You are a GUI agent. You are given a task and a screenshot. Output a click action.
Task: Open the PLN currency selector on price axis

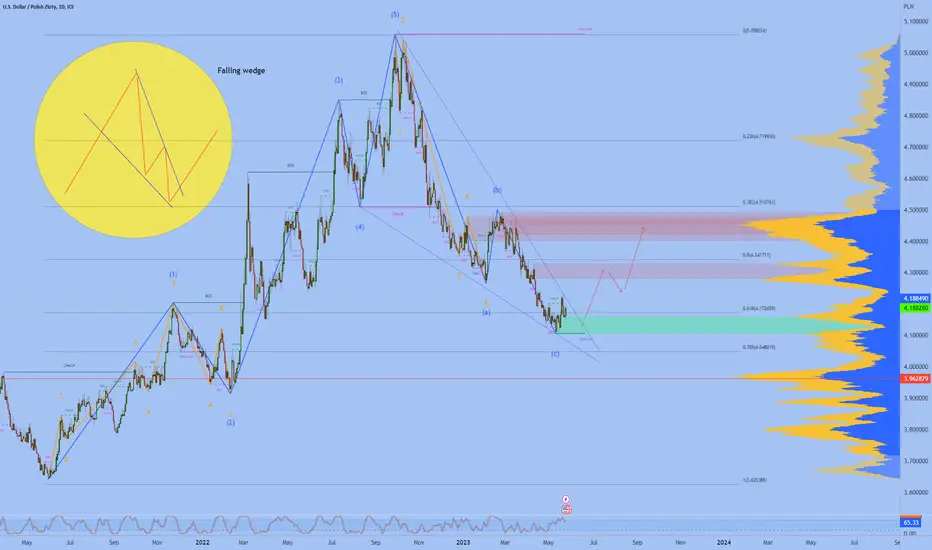(x=908, y=7)
